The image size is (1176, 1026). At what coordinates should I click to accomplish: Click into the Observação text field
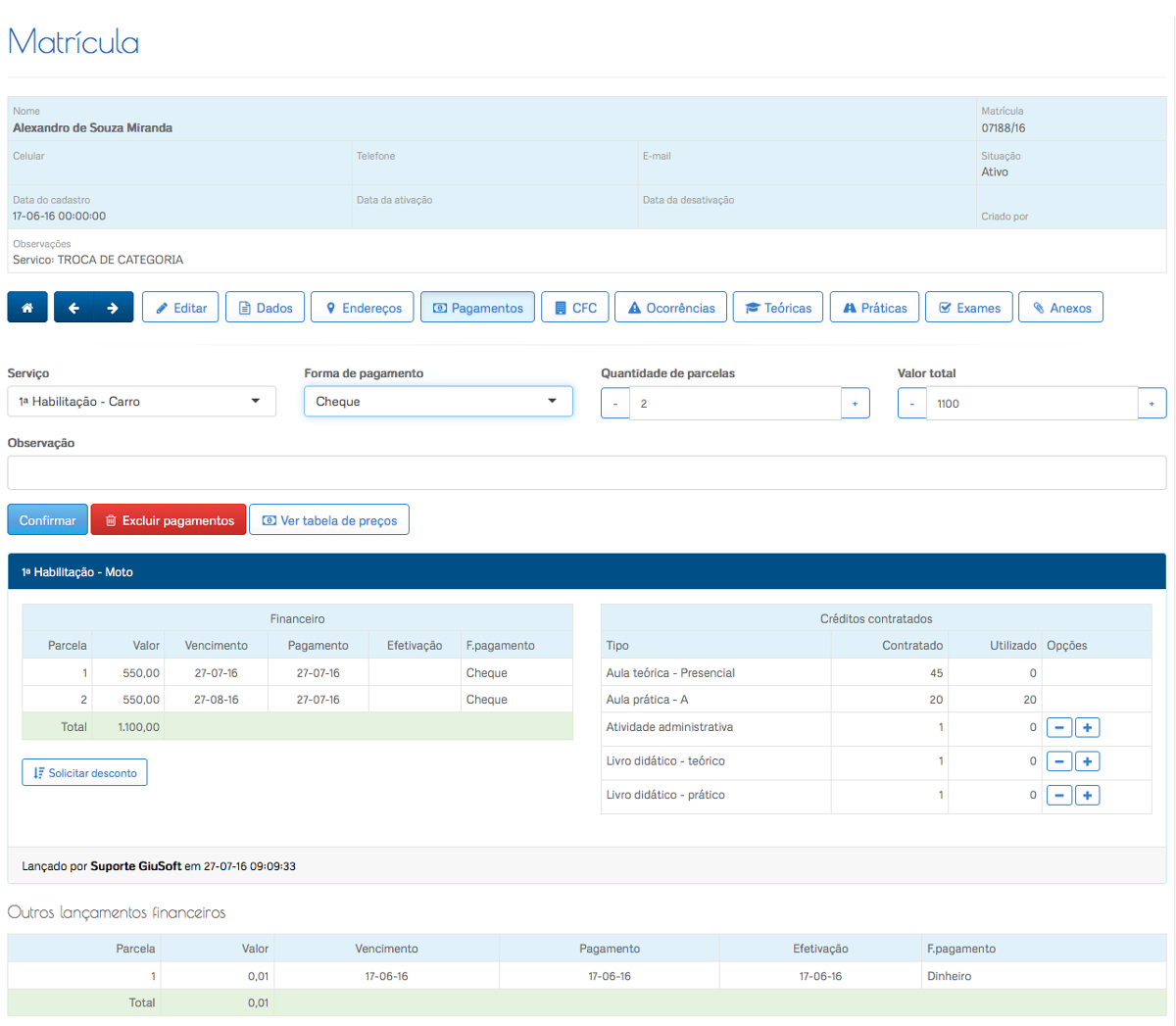tap(586, 472)
